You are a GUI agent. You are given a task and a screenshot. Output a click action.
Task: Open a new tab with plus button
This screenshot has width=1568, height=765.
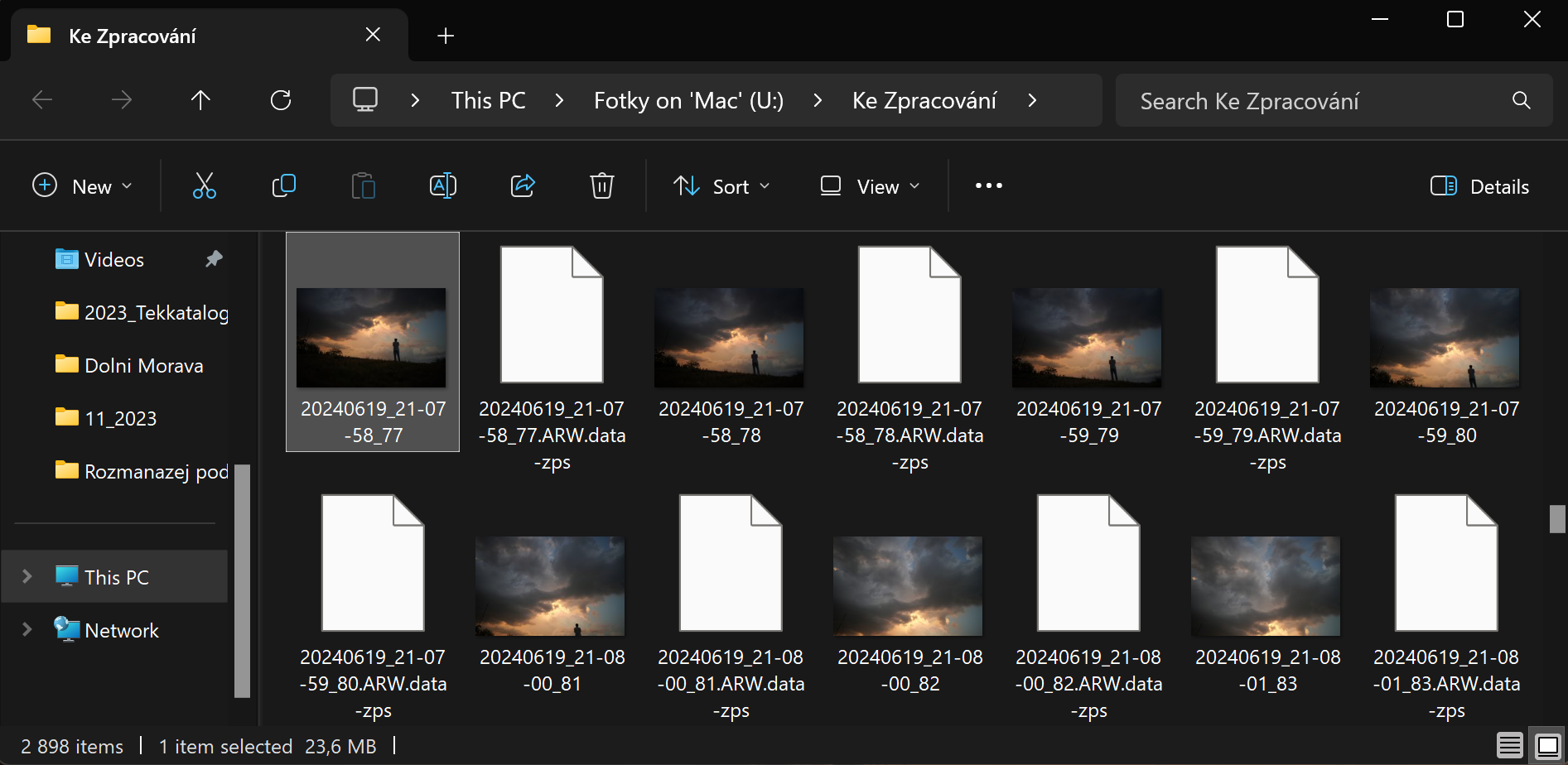pos(446,36)
